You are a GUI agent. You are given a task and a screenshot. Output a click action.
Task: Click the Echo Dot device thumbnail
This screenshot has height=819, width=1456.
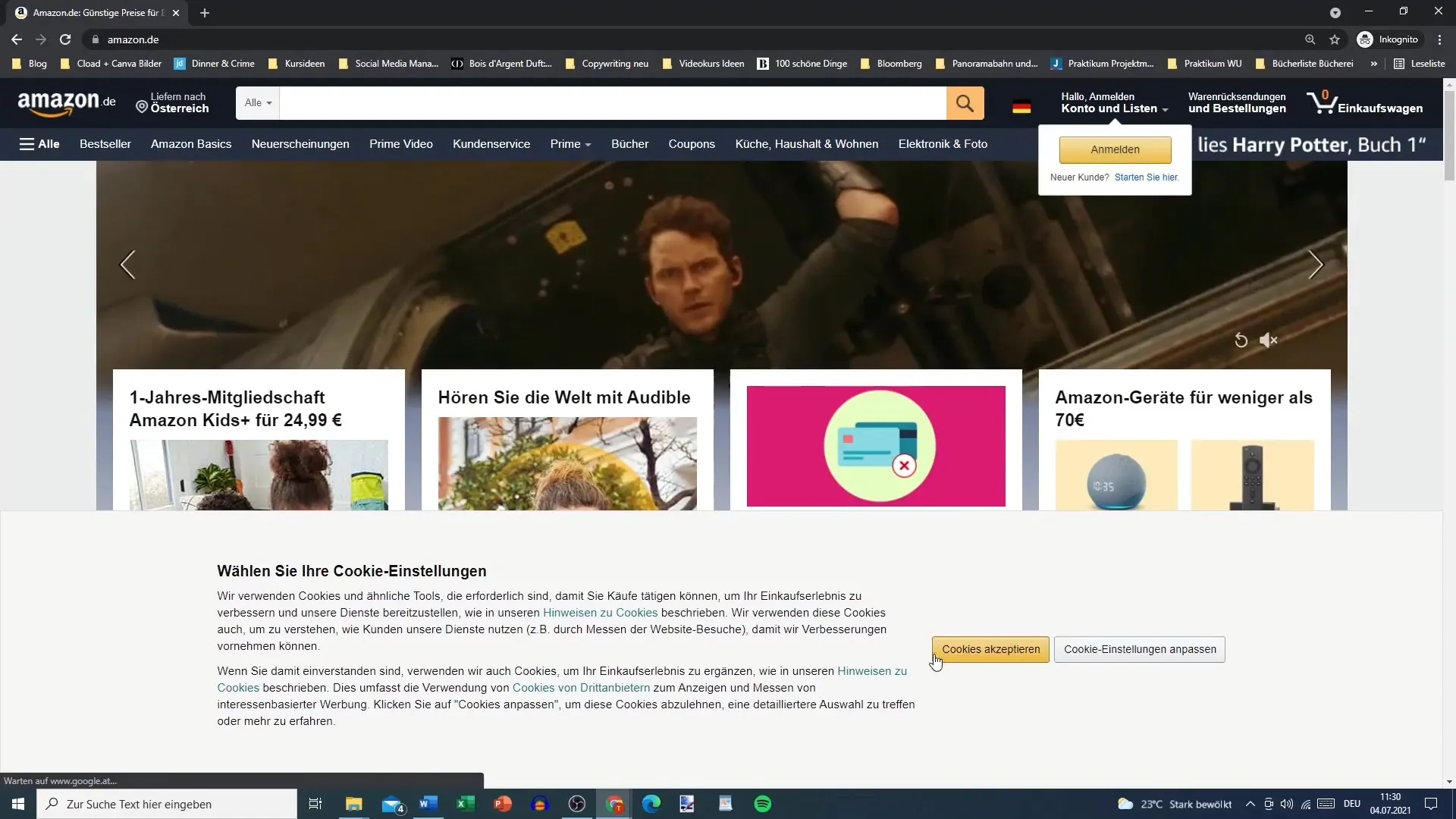[1116, 475]
